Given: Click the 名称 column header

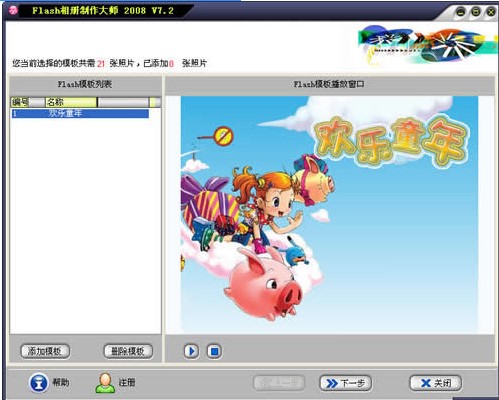Looking at the screenshot, I should click(71, 102).
